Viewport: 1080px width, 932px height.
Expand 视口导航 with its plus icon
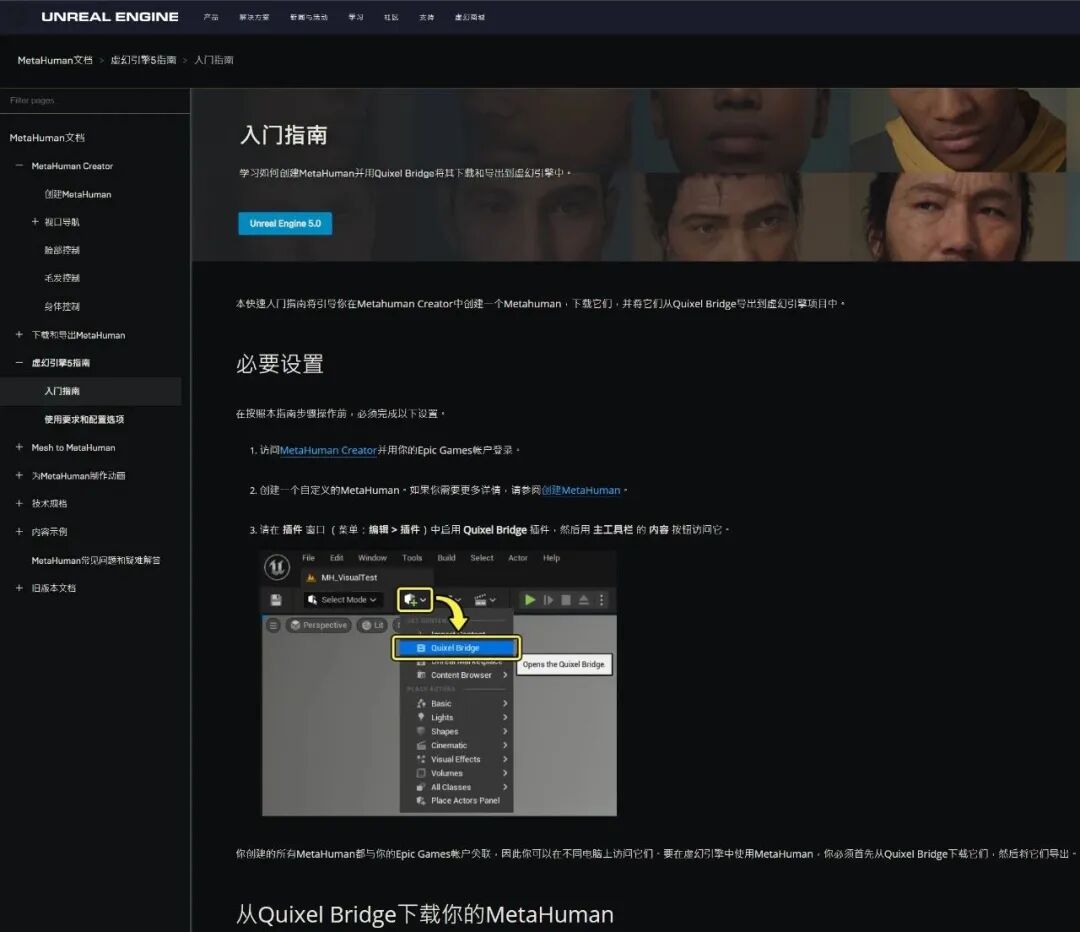pos(35,222)
